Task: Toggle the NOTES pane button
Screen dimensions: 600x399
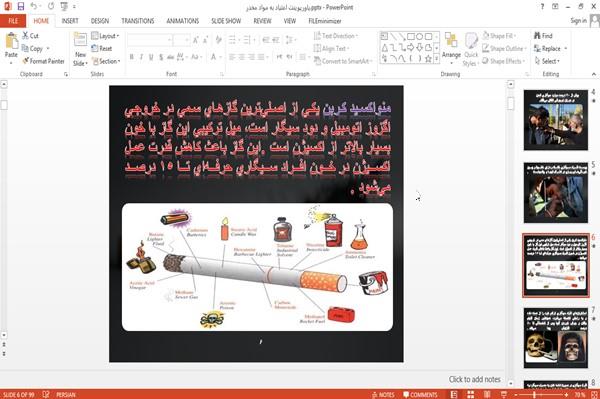Action: 383,395
